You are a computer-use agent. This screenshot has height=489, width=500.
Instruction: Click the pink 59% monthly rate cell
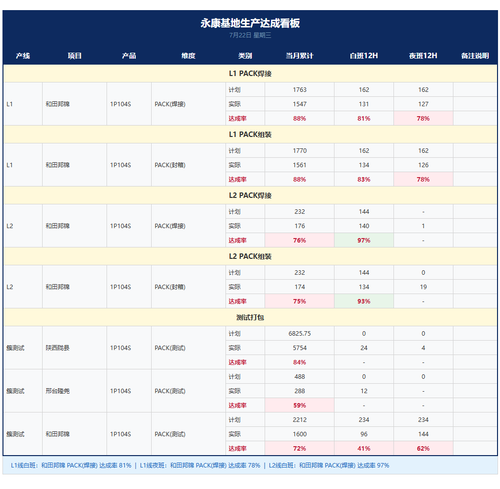point(299,405)
